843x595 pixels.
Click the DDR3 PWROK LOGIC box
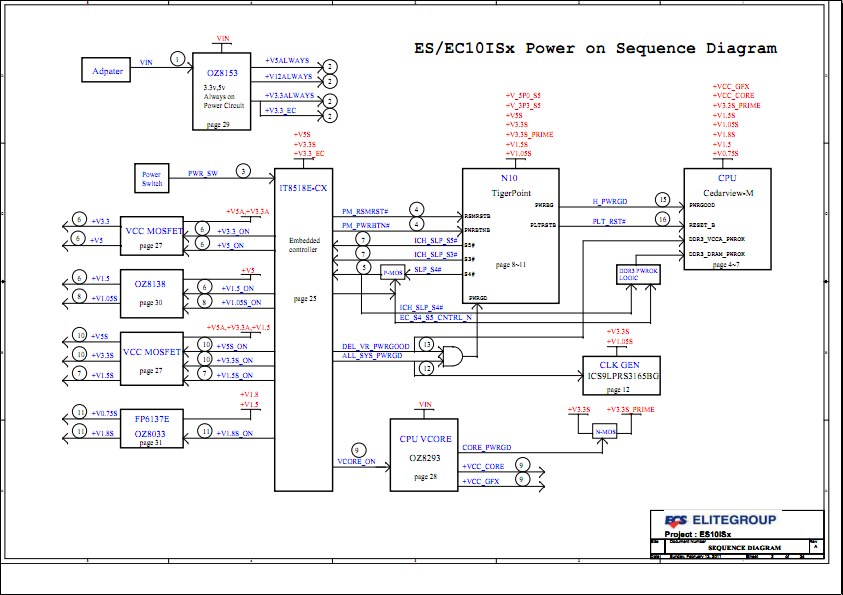point(638,274)
